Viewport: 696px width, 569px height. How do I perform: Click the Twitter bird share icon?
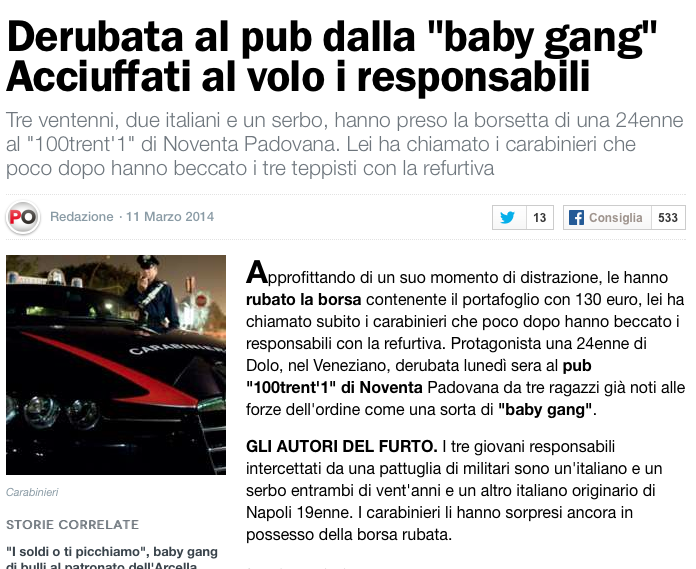[x=509, y=217]
